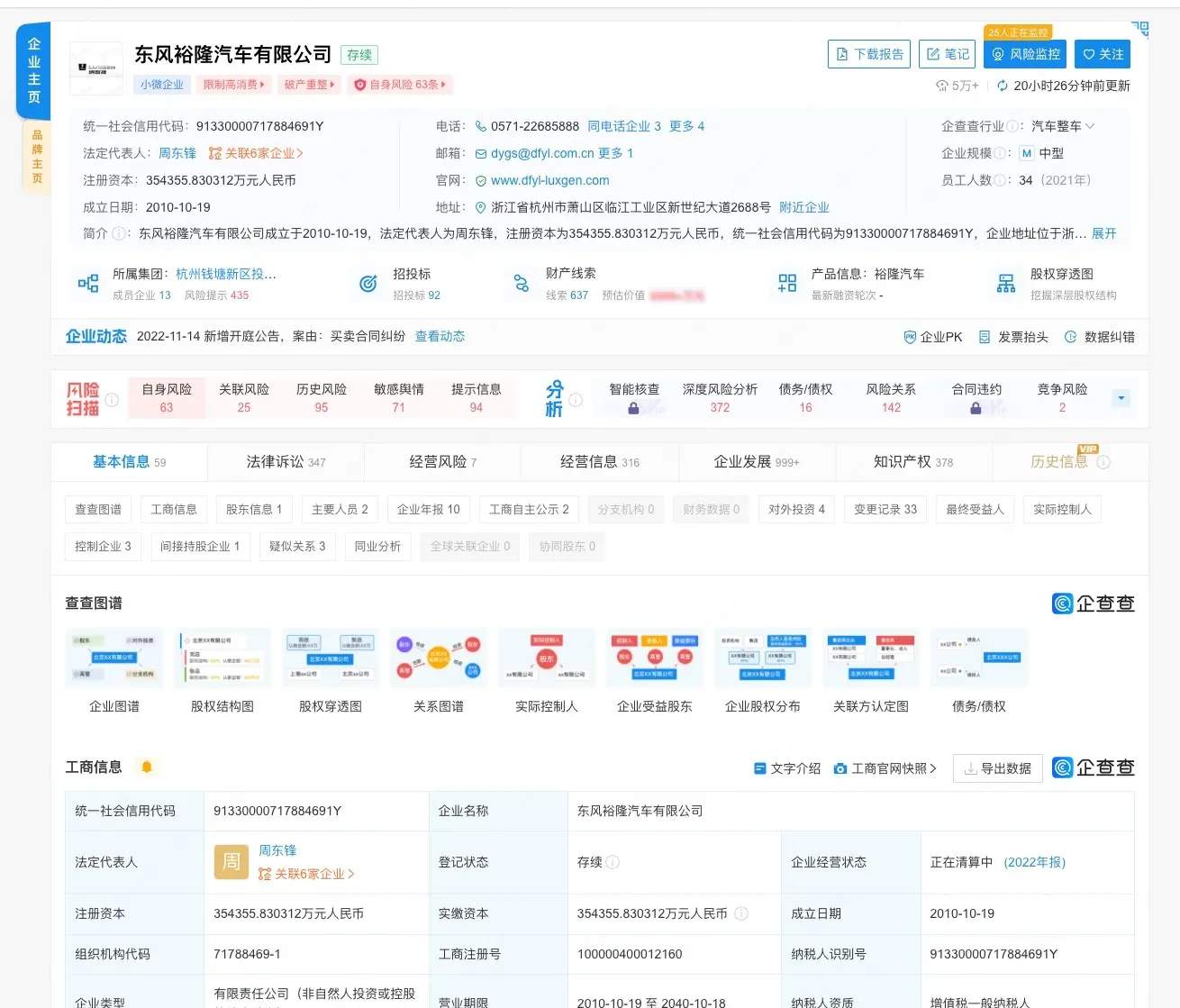Follow the company with 关注 button
Screen dimensions: 1180x1008
(x=1103, y=54)
